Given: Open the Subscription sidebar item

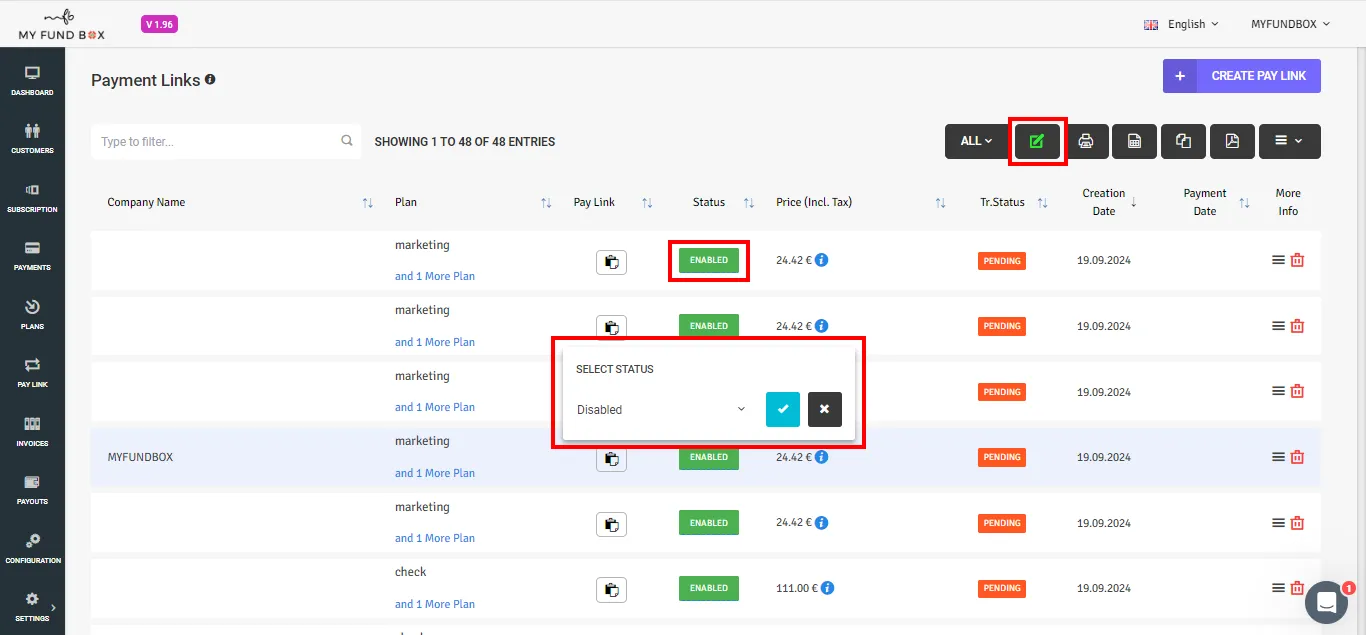Looking at the screenshot, I should [32, 198].
